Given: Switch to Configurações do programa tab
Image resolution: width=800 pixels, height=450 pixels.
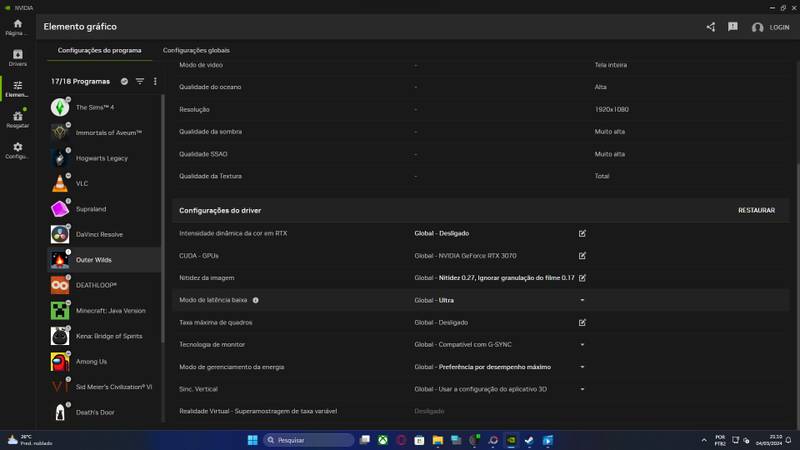Looking at the screenshot, I should (x=99, y=51).
